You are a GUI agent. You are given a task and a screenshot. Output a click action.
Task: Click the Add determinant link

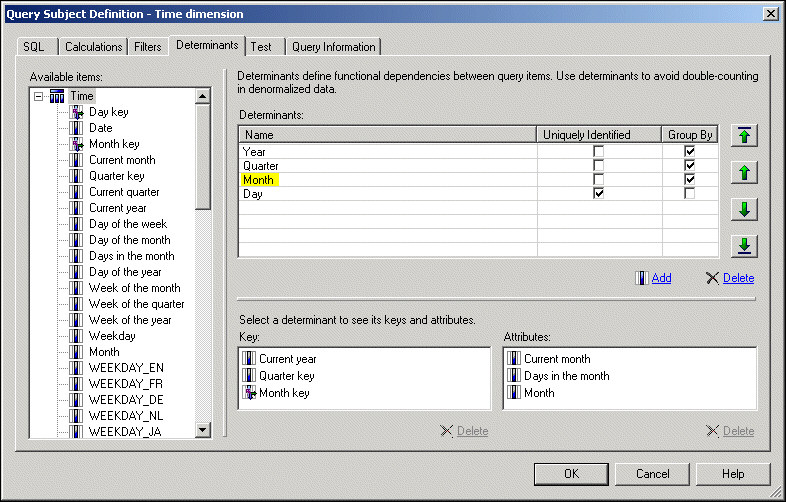click(x=661, y=278)
